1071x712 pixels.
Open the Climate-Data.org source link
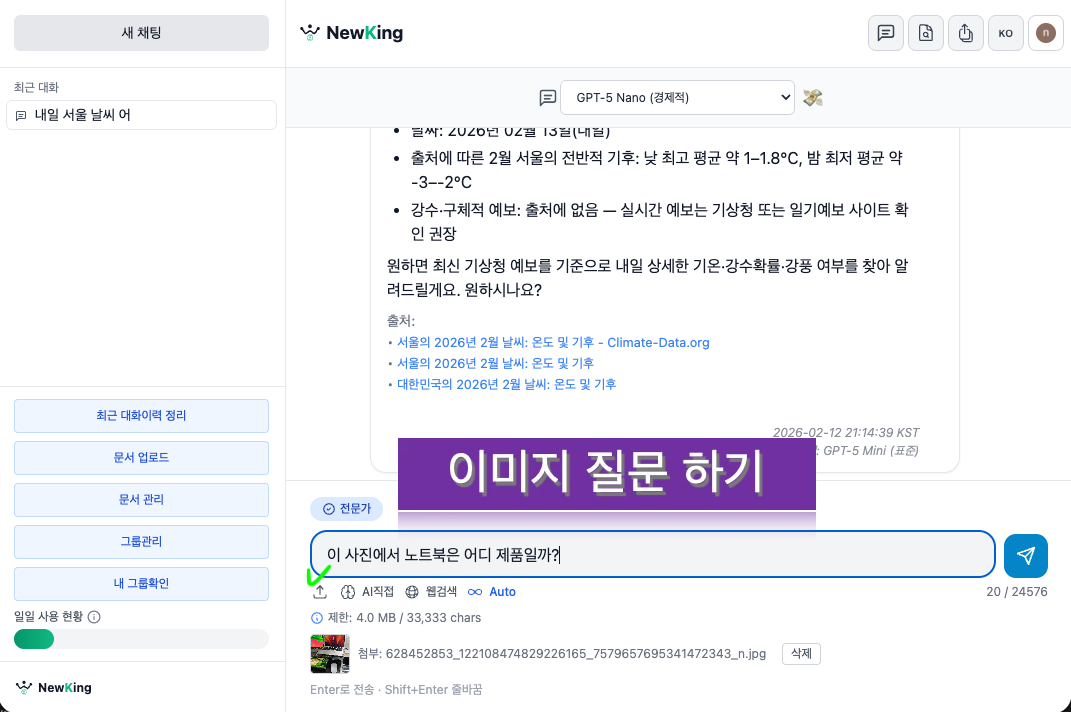(552, 342)
